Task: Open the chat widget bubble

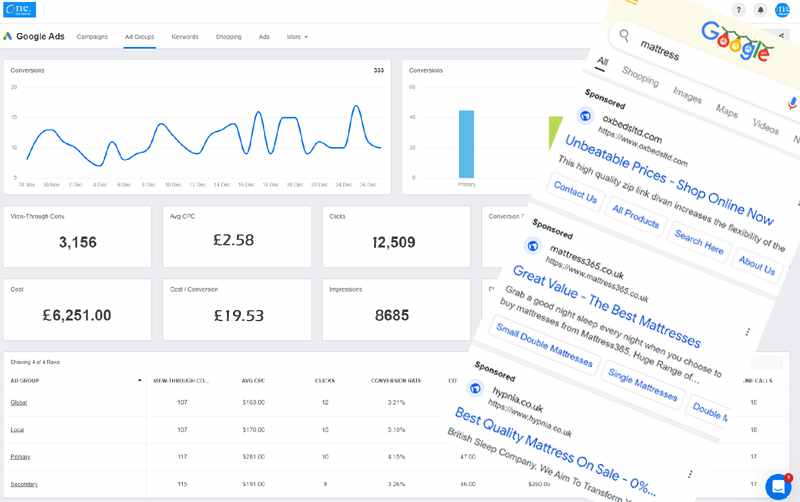Action: [779, 487]
